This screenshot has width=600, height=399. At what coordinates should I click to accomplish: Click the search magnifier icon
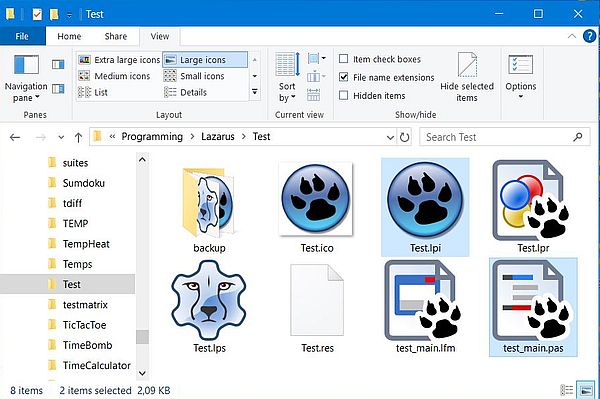click(578, 137)
